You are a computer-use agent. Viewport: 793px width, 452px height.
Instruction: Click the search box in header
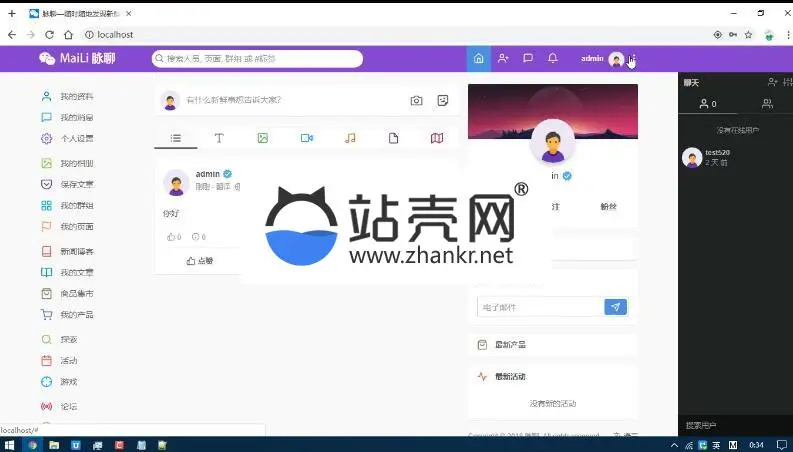tap(257, 59)
